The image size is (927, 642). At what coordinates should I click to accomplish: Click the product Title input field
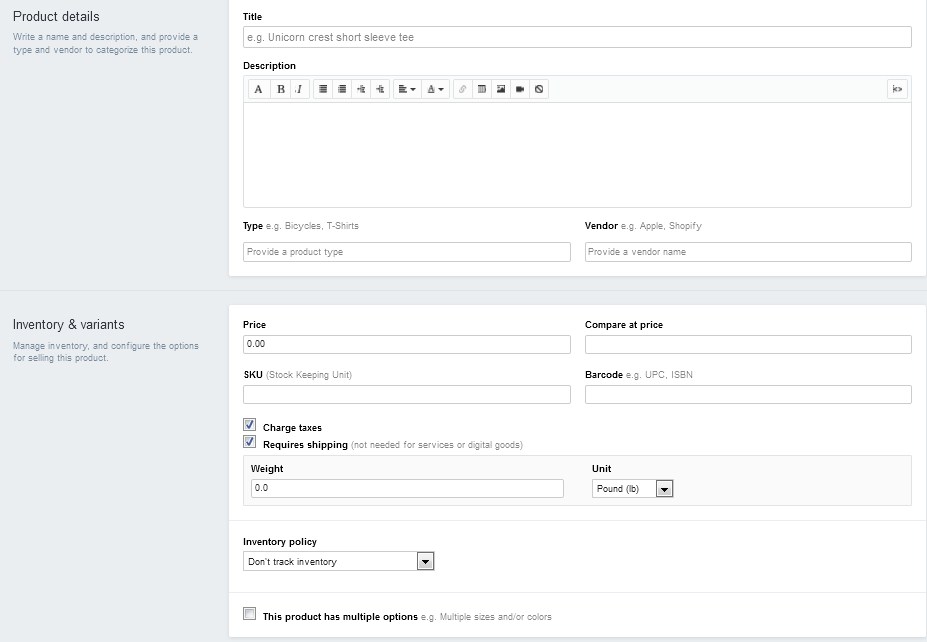click(x=577, y=37)
